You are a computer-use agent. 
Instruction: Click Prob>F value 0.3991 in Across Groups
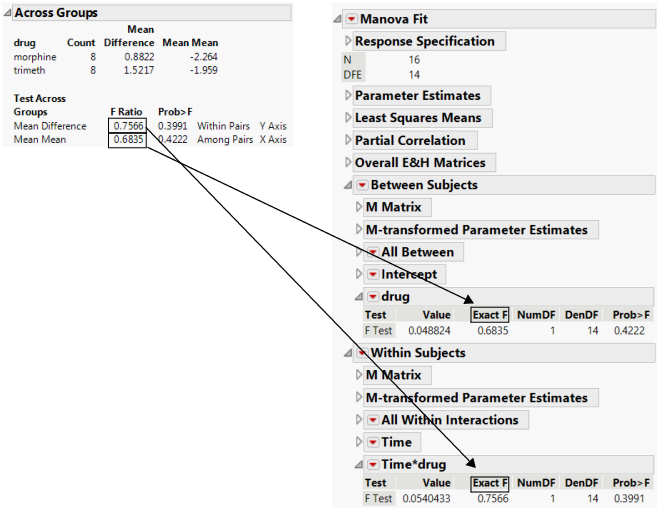pyautogui.click(x=173, y=126)
